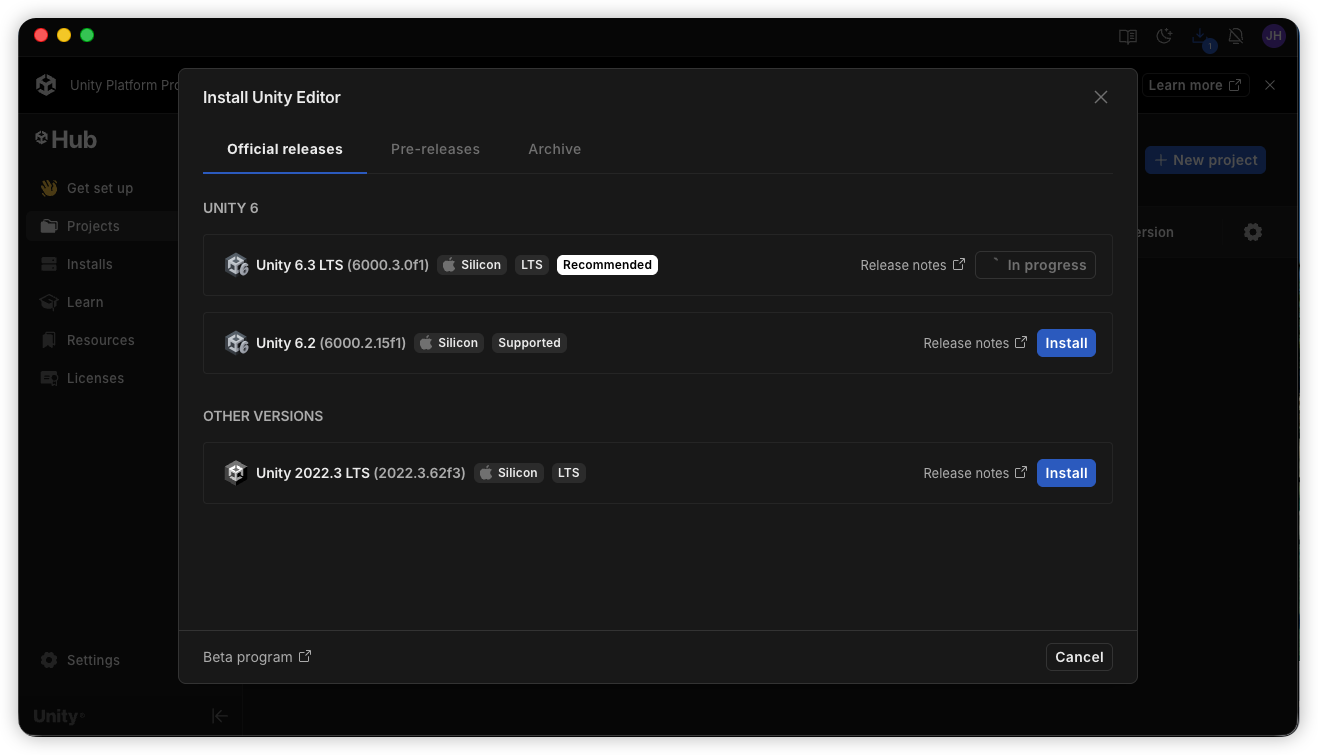Click the Unity 6.3 LTS editor icon
This screenshot has width=1318, height=755.
(237, 265)
